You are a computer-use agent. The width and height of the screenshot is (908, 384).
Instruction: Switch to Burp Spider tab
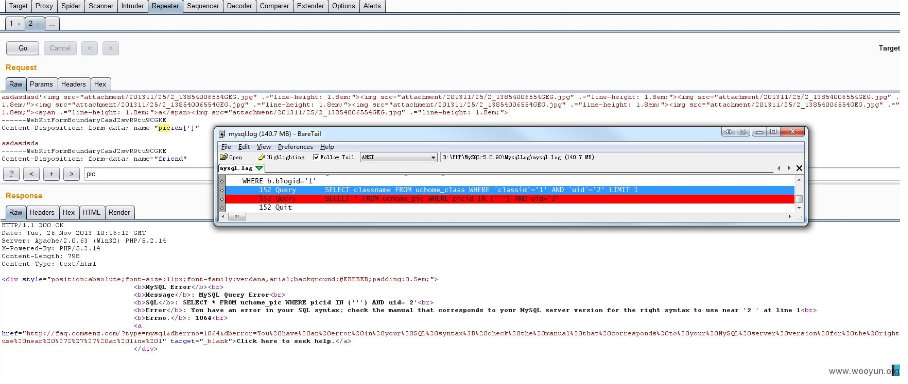(71, 6)
